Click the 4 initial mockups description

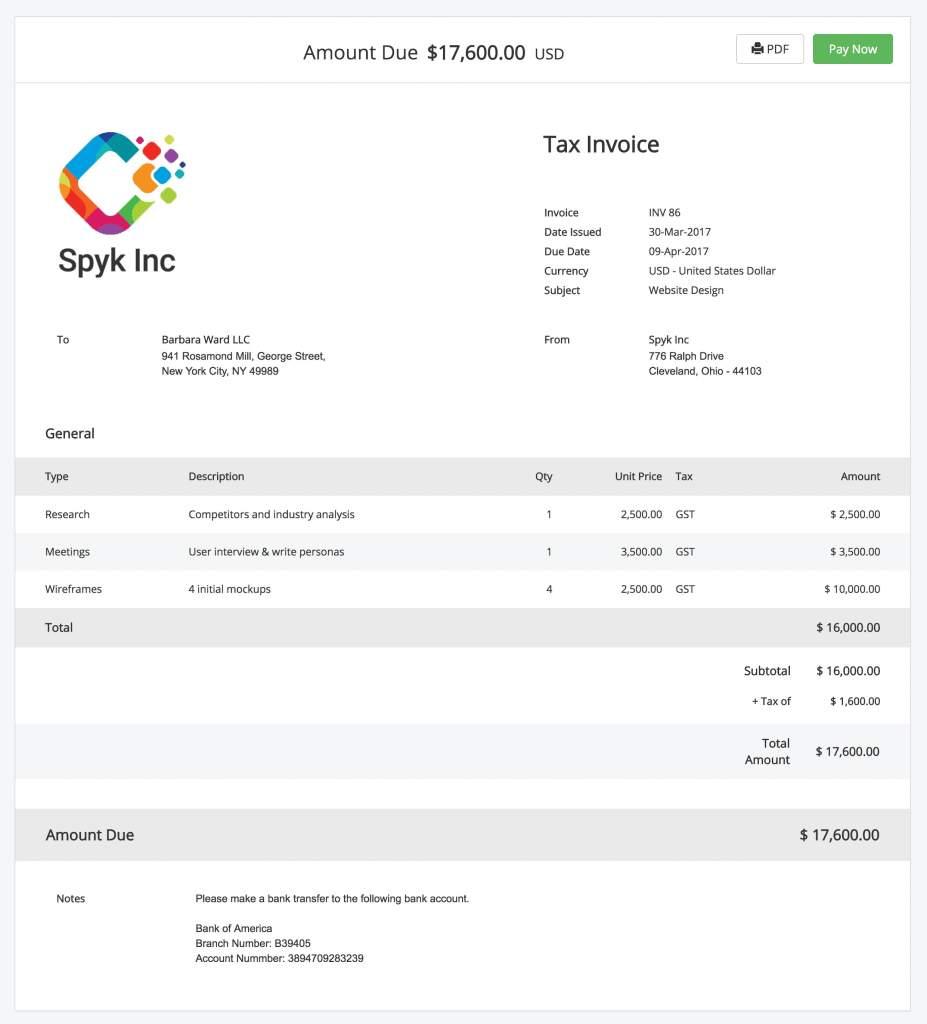(229, 590)
